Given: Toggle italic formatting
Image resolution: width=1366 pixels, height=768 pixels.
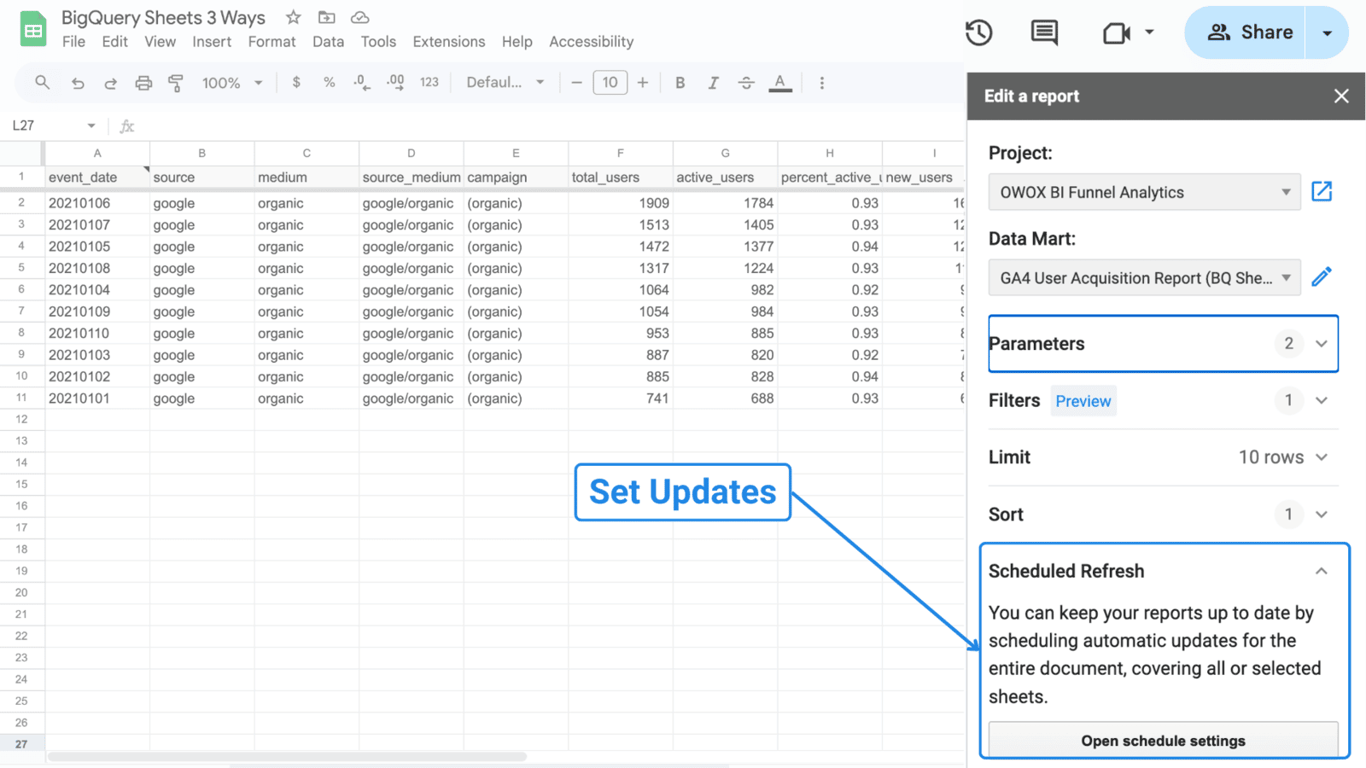Looking at the screenshot, I should click(713, 83).
